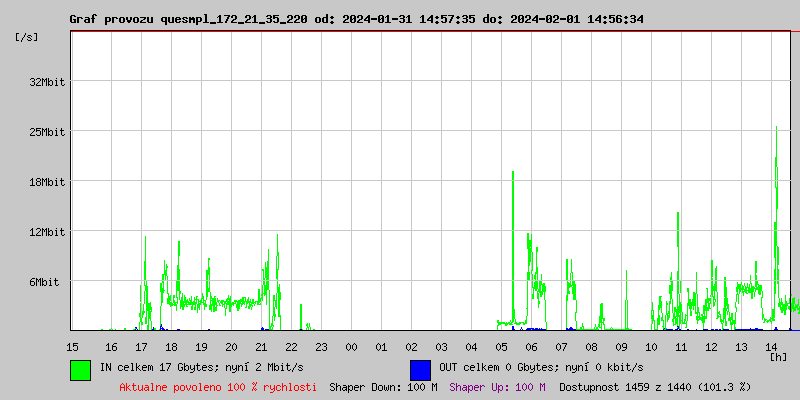800x400 pixels.
Task: Click the [h] hour unit label
Action: click(x=779, y=357)
